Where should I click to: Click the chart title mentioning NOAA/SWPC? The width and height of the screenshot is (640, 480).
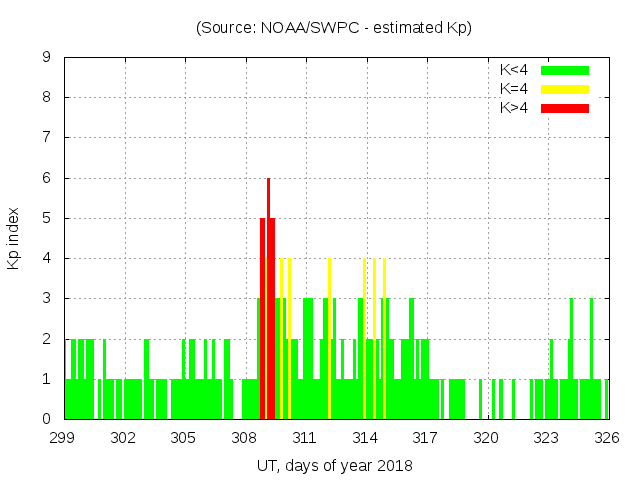point(334,28)
